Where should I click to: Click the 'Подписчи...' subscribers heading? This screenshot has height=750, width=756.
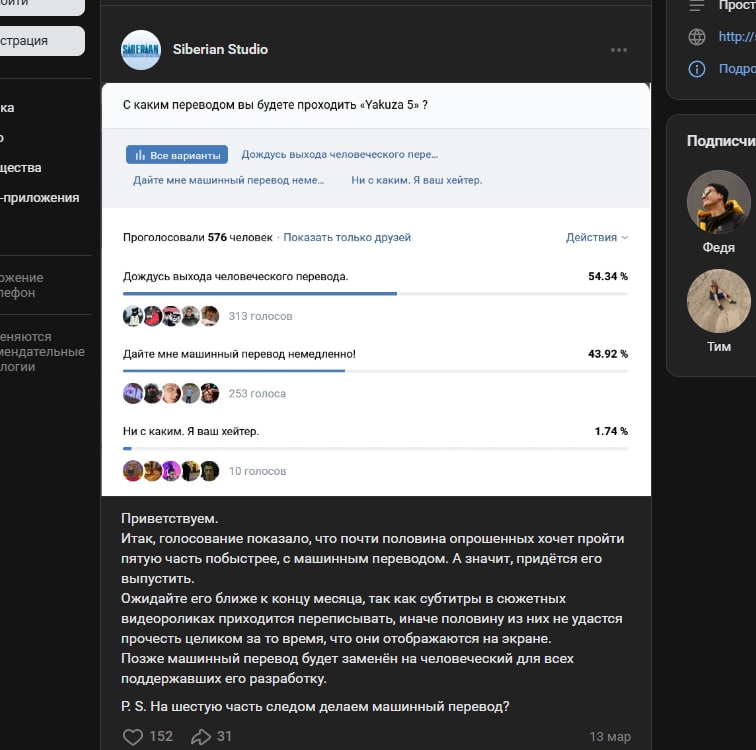721,141
